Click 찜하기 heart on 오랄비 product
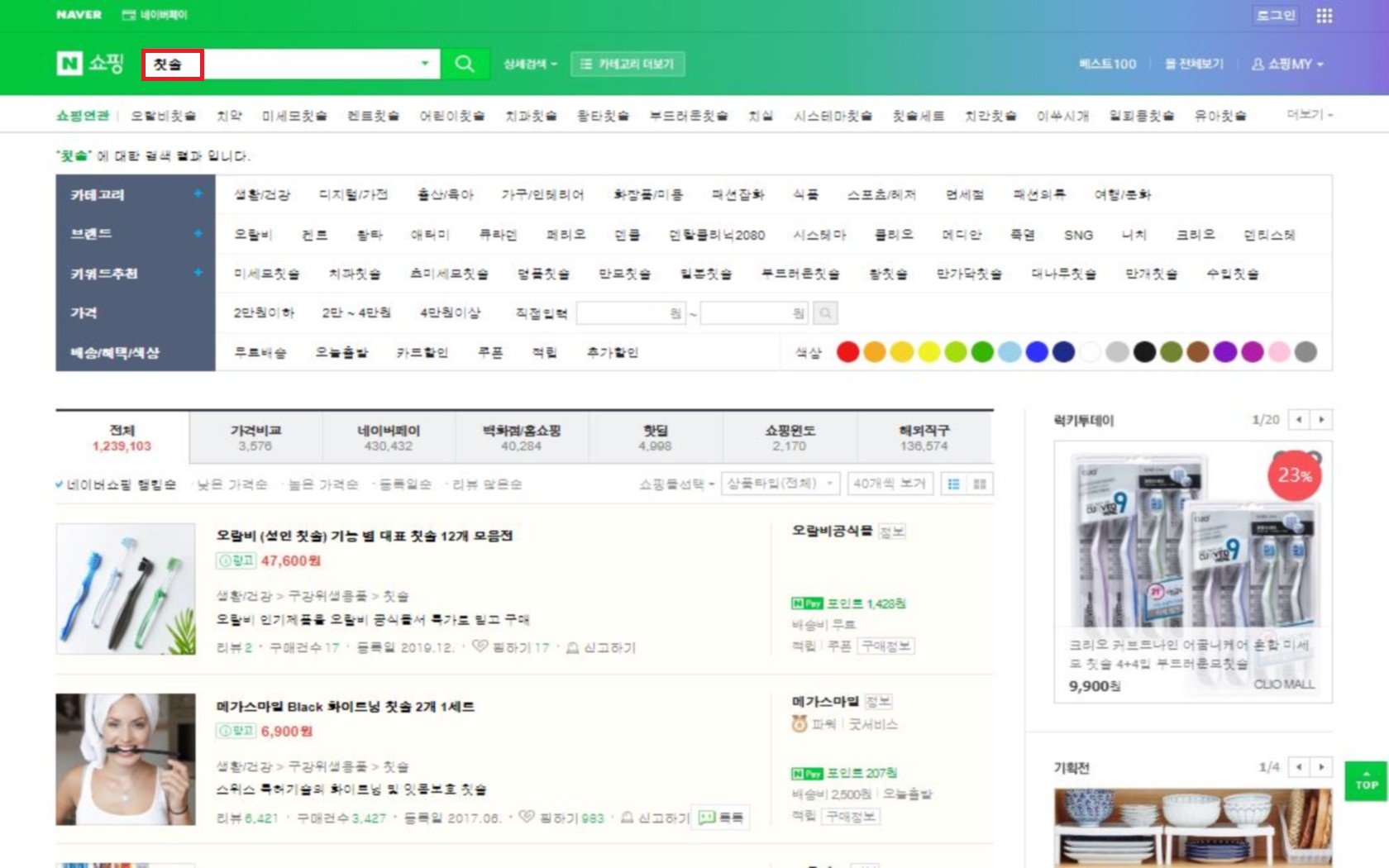 (480, 646)
